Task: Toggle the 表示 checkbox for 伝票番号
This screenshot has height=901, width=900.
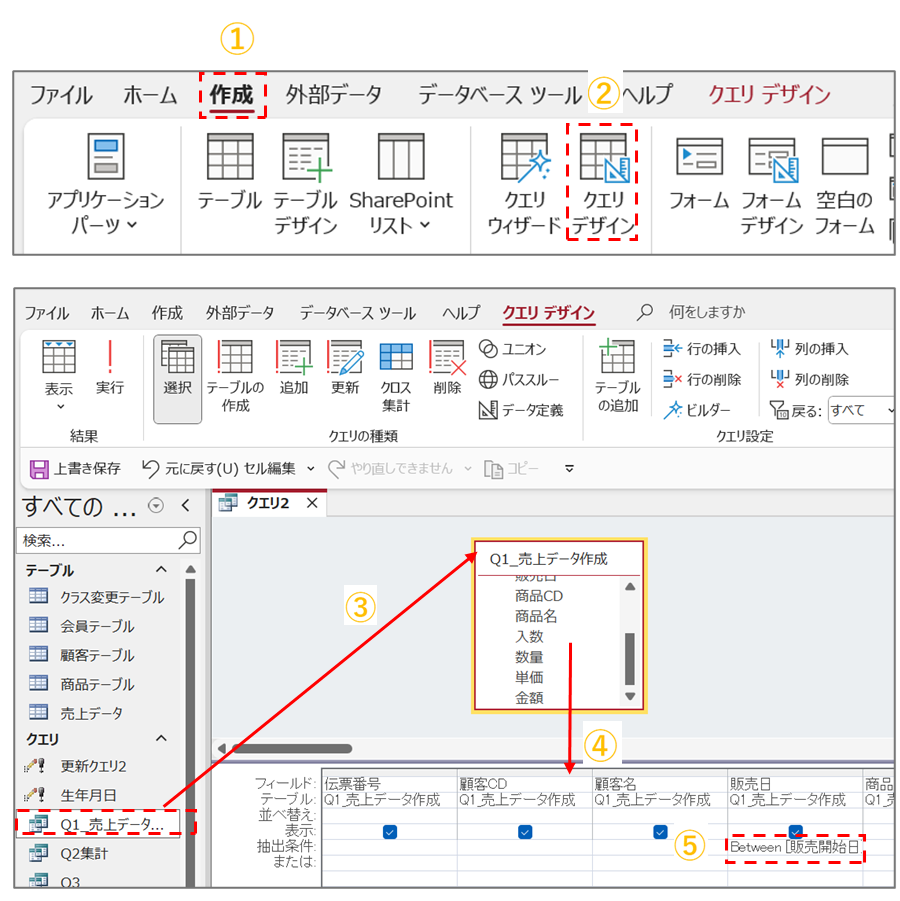Action: (x=390, y=831)
